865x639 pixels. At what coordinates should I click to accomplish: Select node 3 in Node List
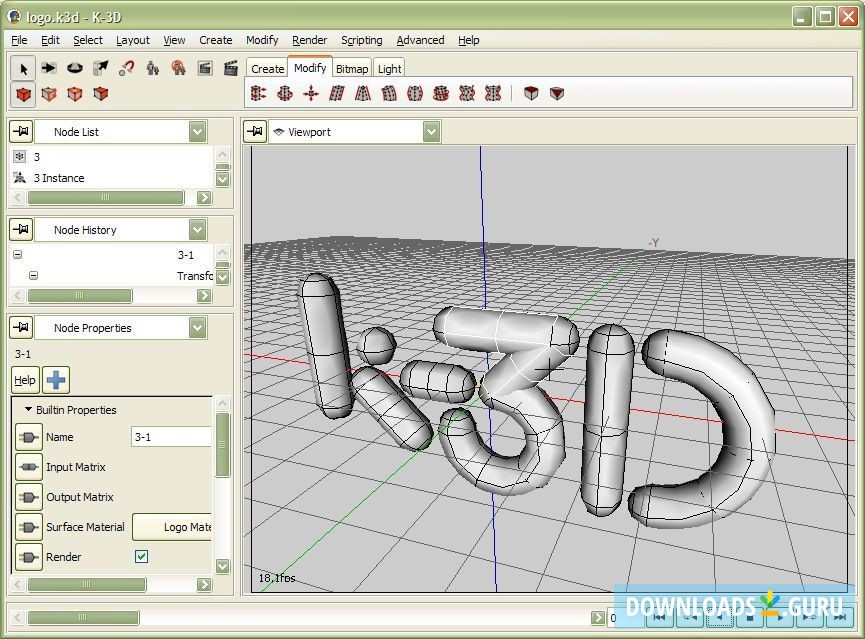112,157
